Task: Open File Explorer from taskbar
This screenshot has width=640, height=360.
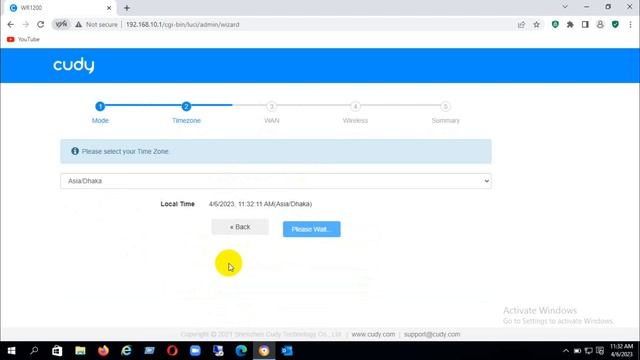Action: [80, 351]
